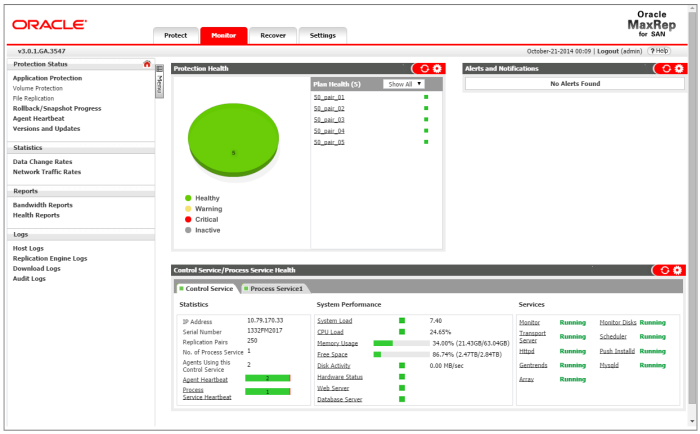Click the Scheduler service link

coord(613,336)
